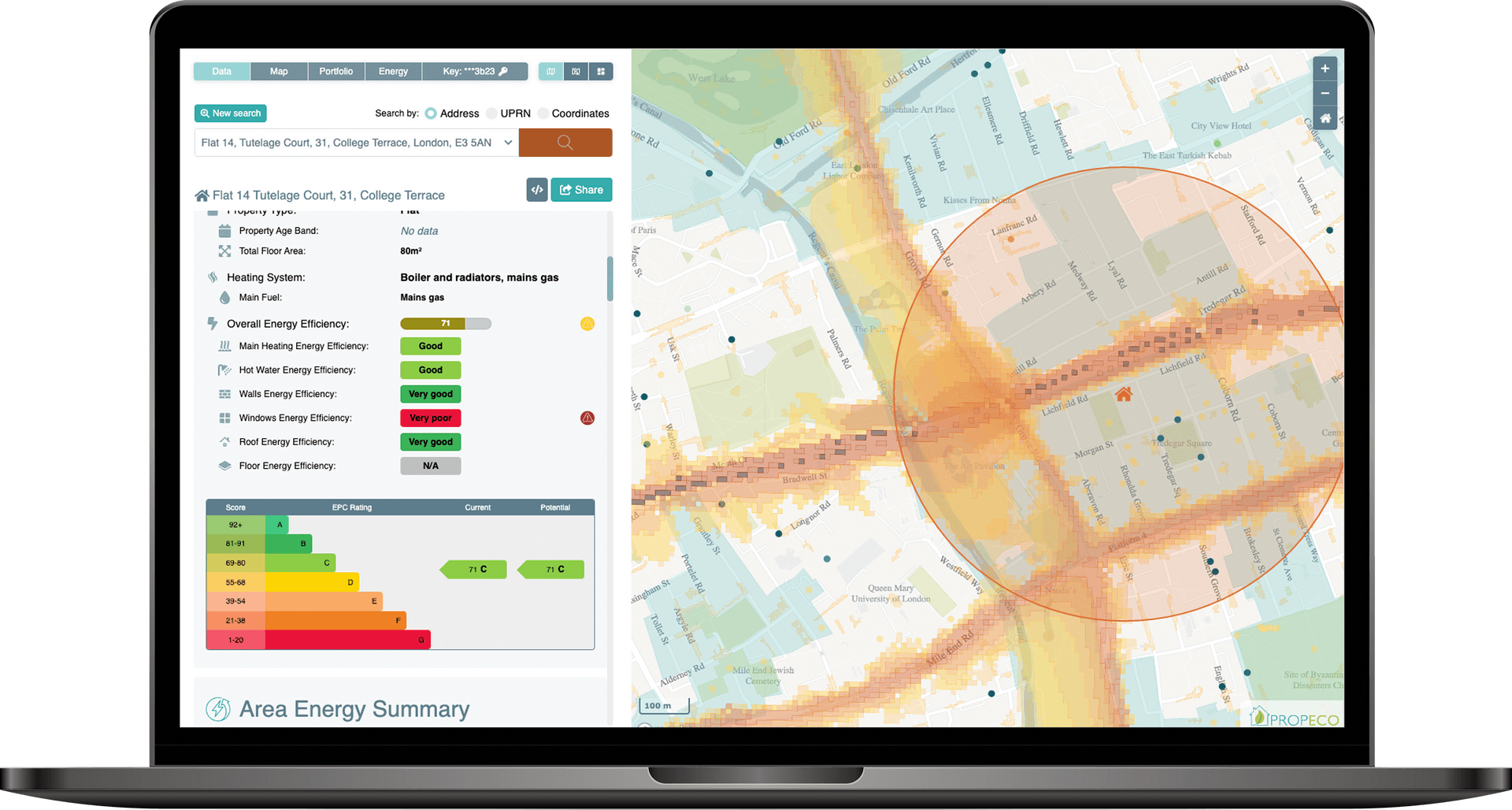The image size is (1512, 810).
Task: Click the Share button
Action: point(581,190)
